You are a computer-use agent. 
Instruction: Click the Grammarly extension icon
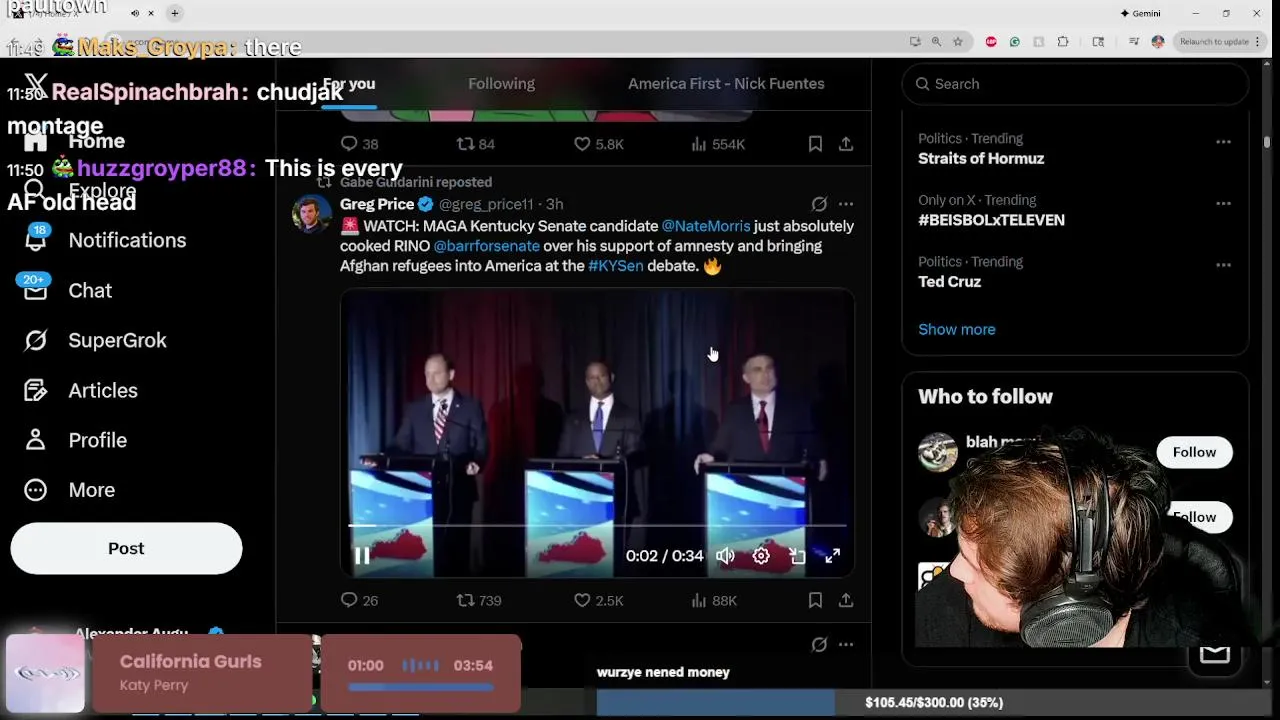click(1014, 42)
